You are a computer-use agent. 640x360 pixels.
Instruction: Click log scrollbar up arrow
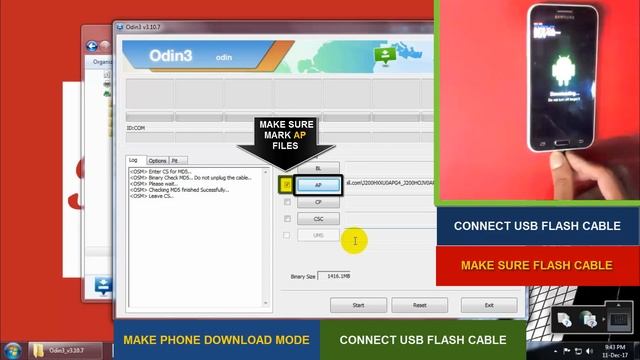[266, 172]
